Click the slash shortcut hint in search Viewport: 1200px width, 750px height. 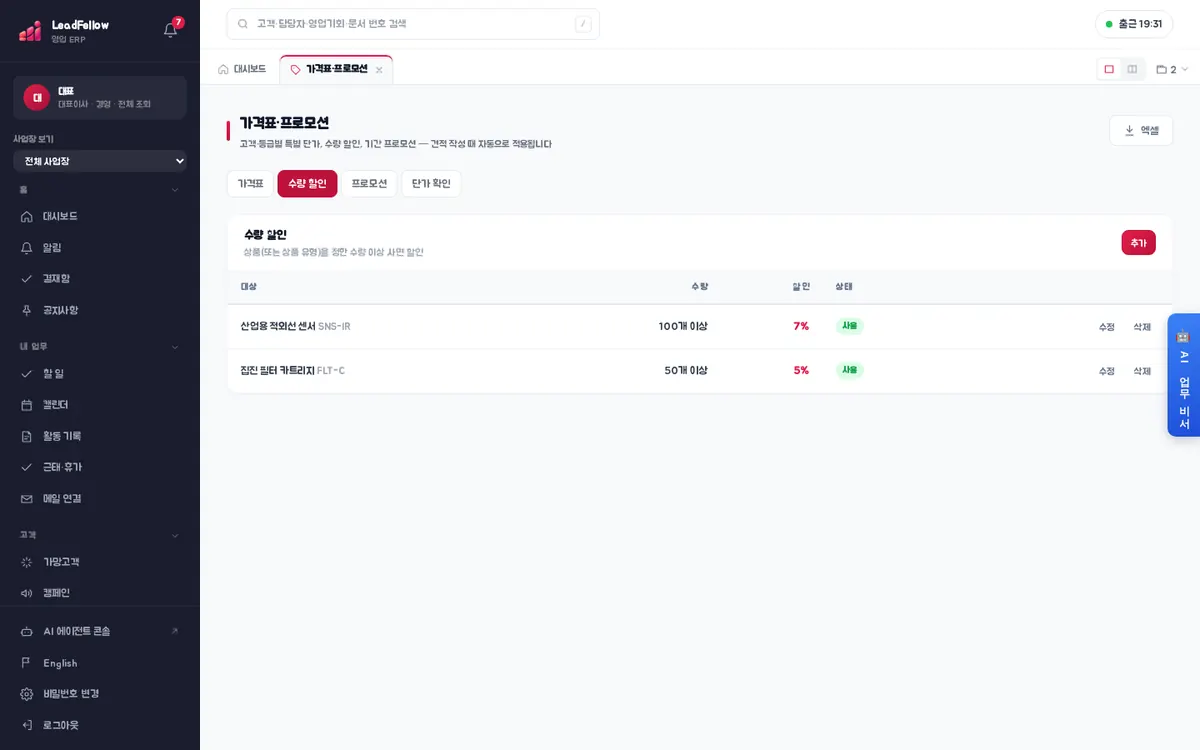point(583,24)
